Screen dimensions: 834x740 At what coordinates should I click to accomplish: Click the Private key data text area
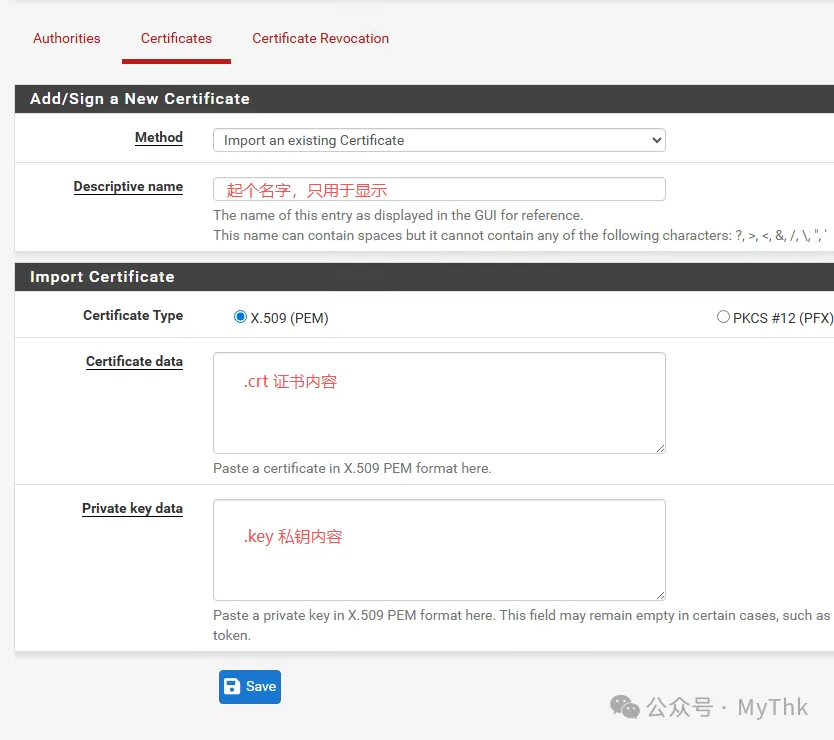439,550
